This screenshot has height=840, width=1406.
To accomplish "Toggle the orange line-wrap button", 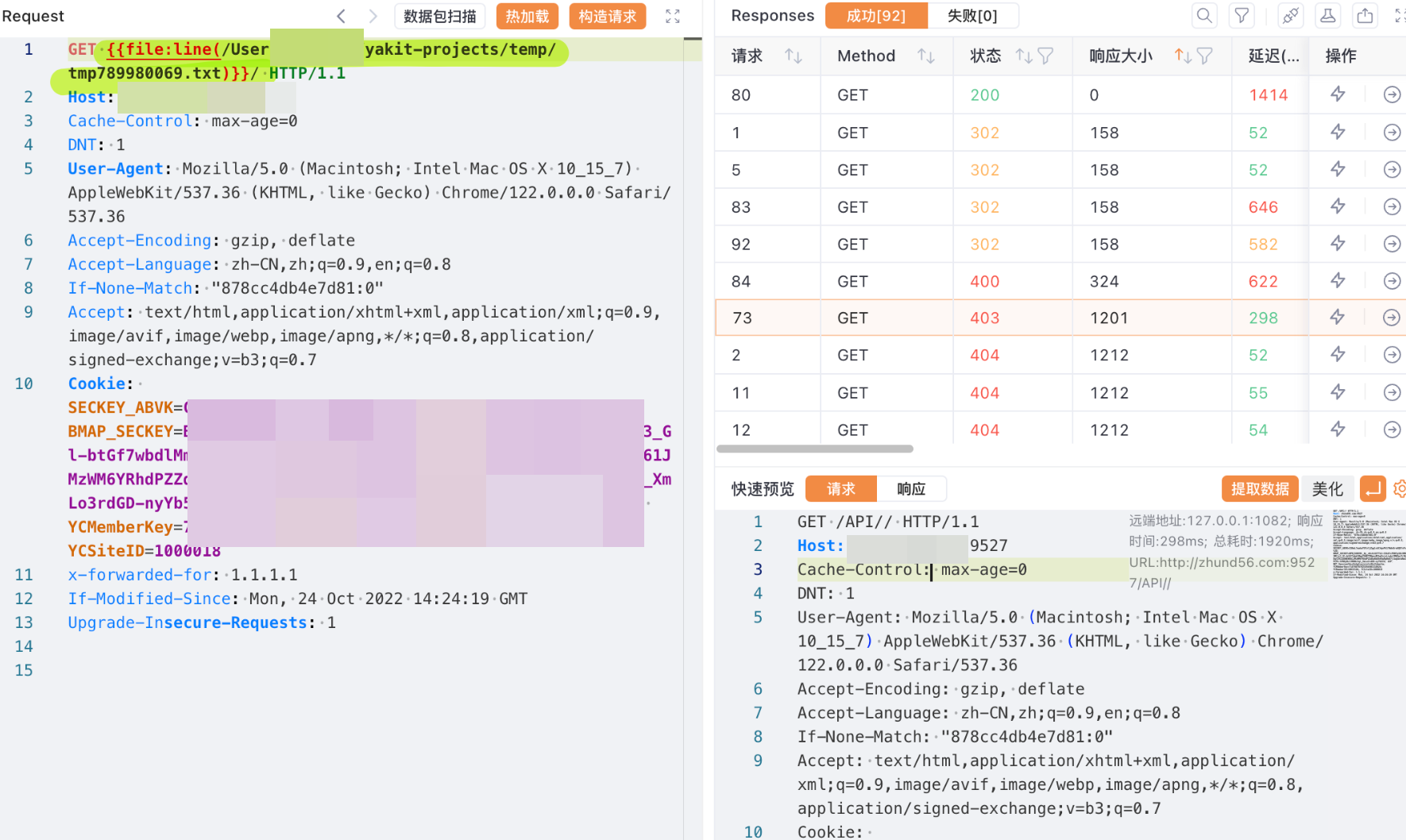I will (x=1373, y=489).
